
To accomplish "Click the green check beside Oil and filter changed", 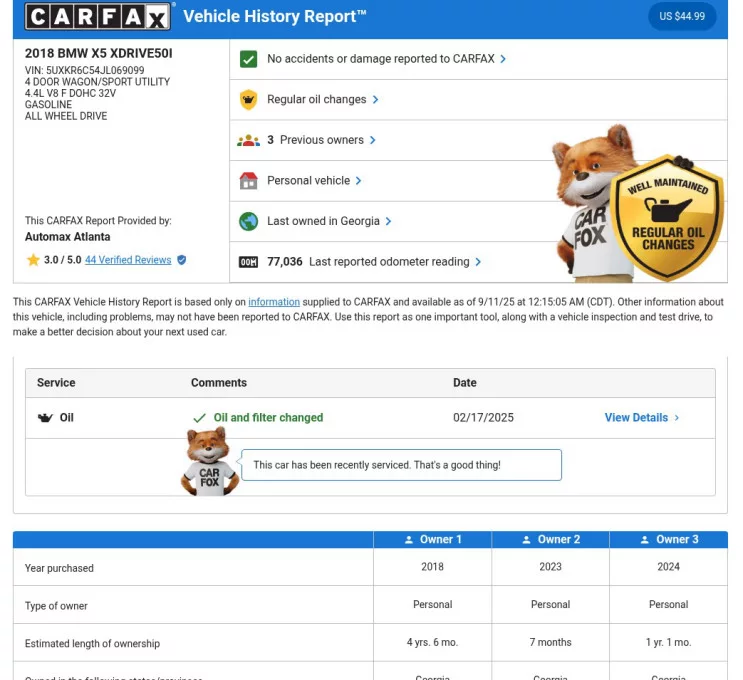I will 199,418.
